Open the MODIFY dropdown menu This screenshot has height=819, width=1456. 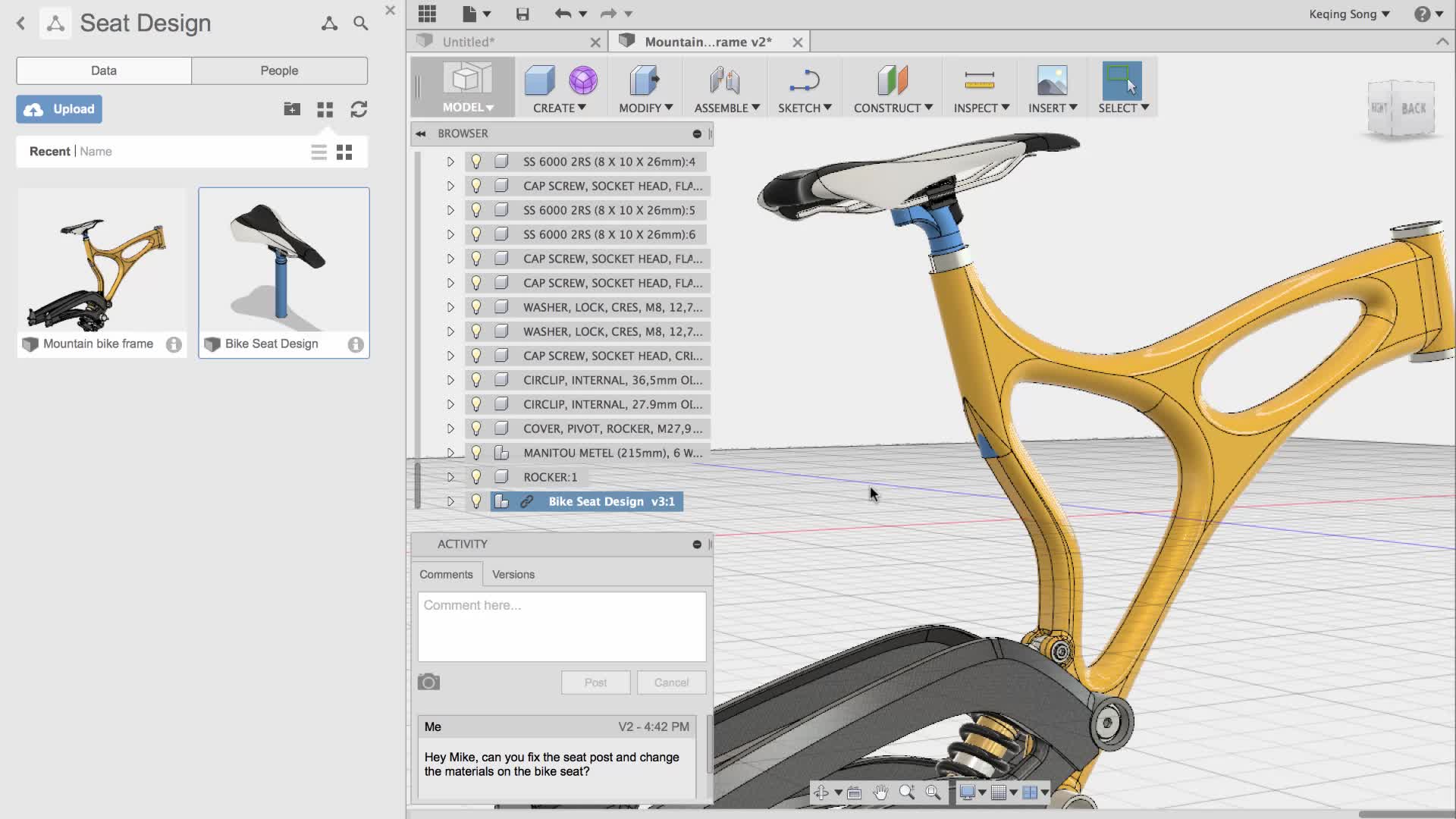pyautogui.click(x=645, y=108)
